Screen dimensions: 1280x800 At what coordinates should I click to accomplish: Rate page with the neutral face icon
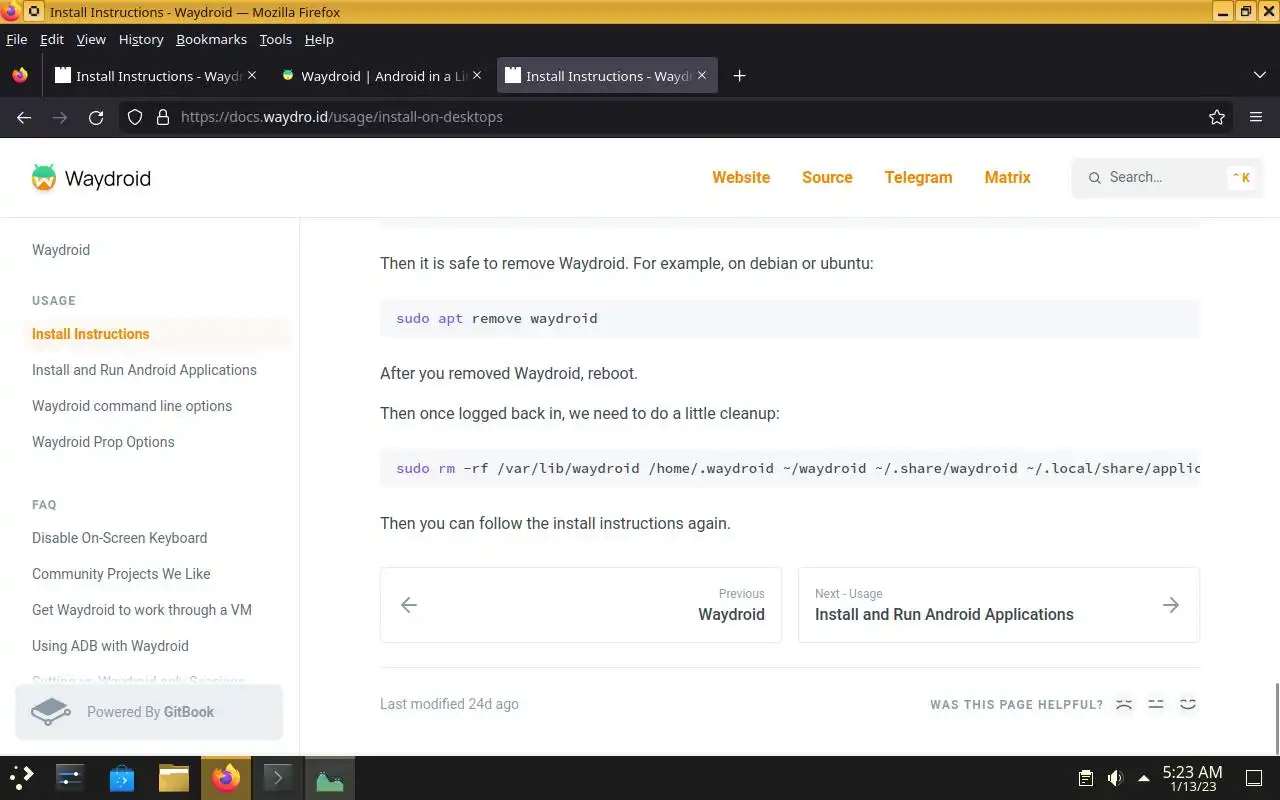click(x=1156, y=704)
